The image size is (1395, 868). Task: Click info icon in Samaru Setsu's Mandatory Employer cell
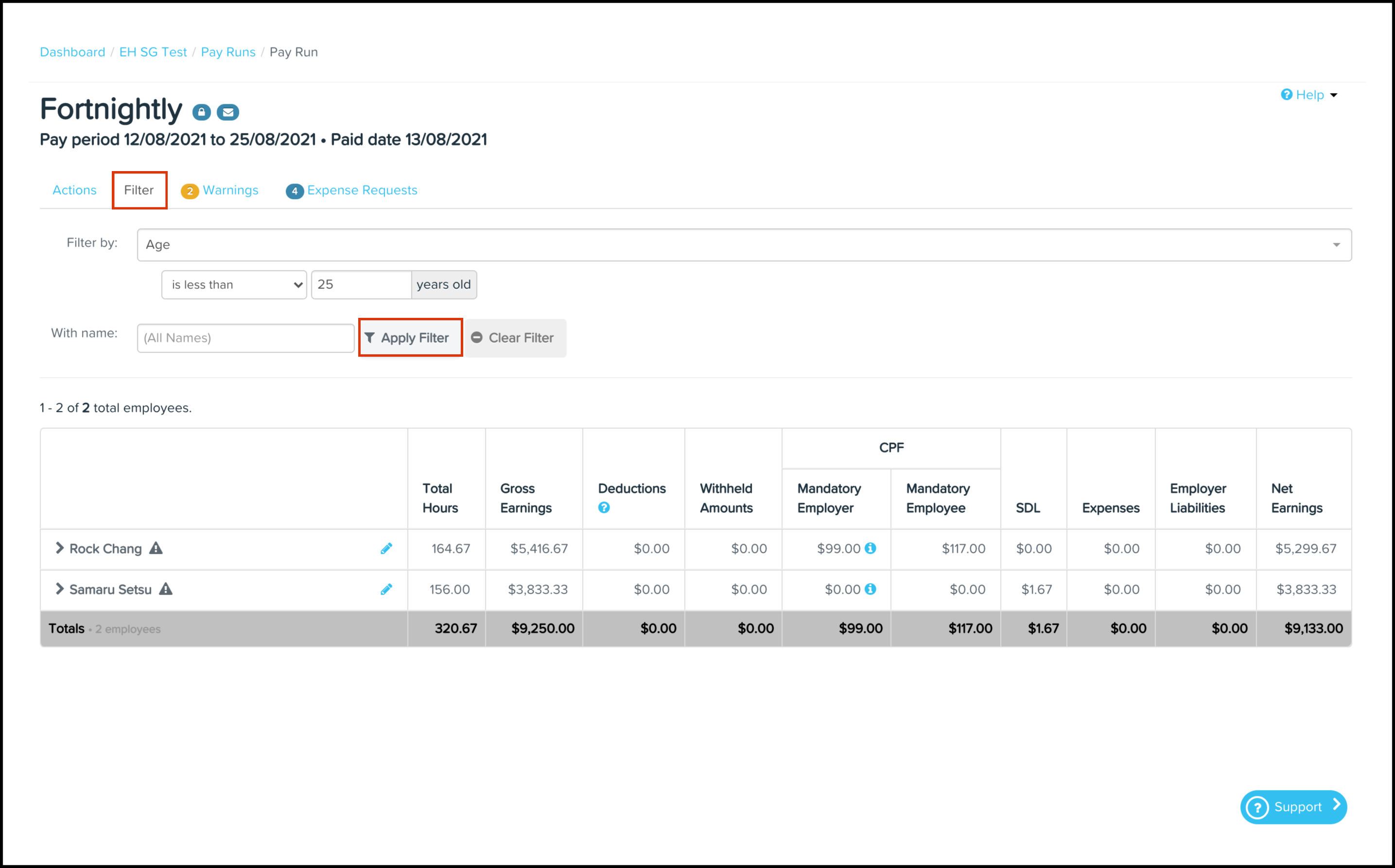pos(871,589)
